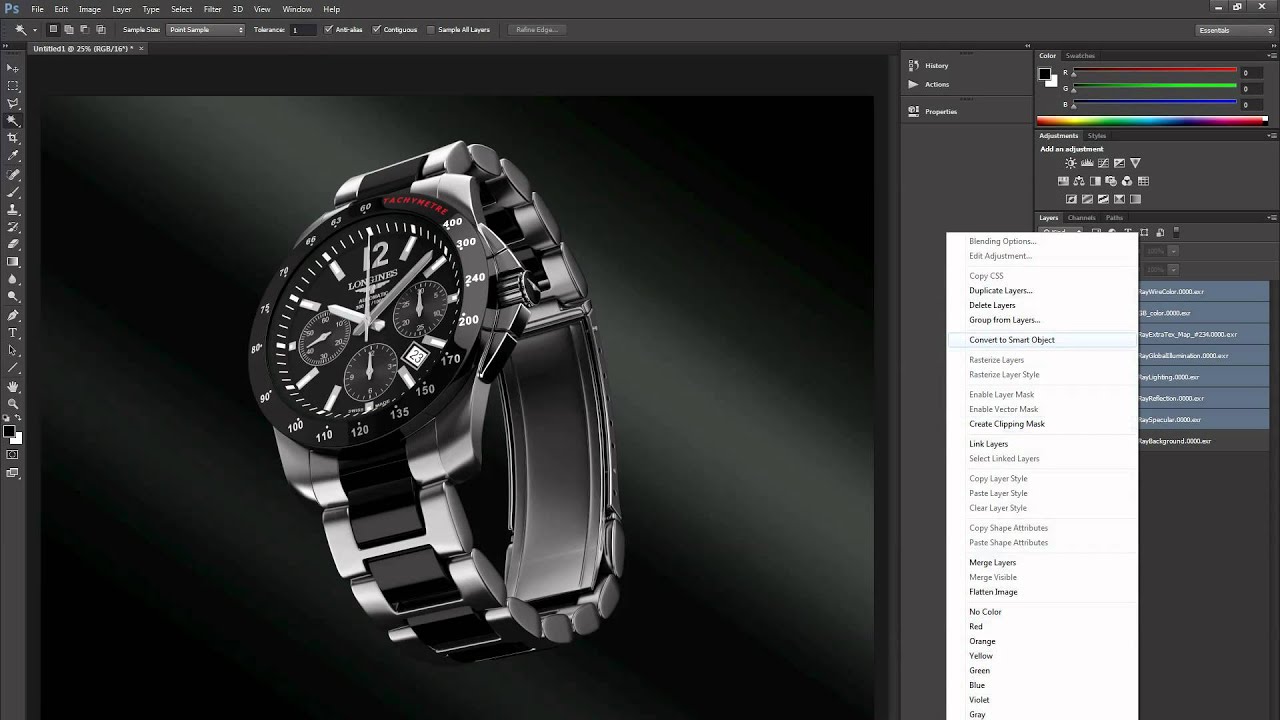Click the red channel slider

click(x=1155, y=72)
